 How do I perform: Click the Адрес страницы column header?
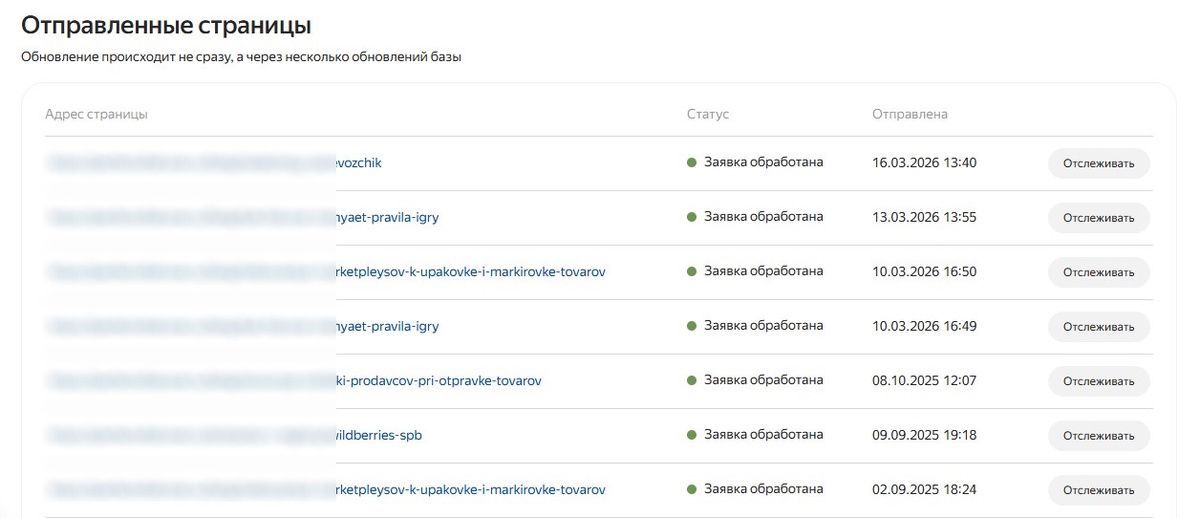pos(96,114)
